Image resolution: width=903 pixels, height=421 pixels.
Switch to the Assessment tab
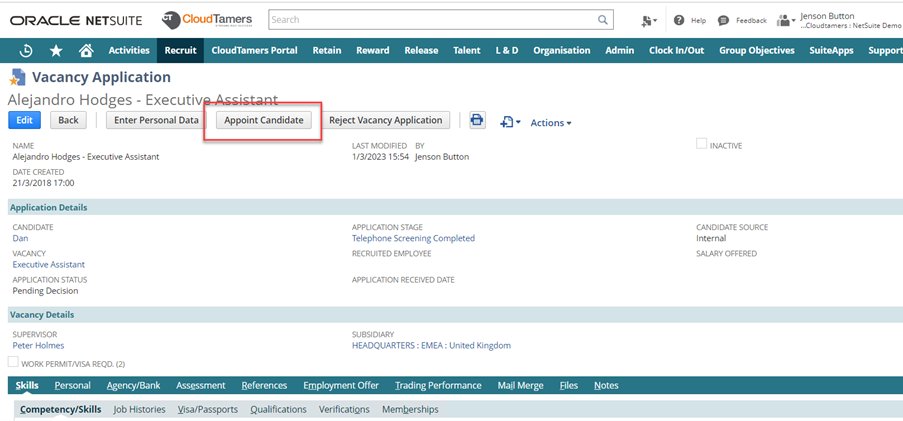coord(201,385)
